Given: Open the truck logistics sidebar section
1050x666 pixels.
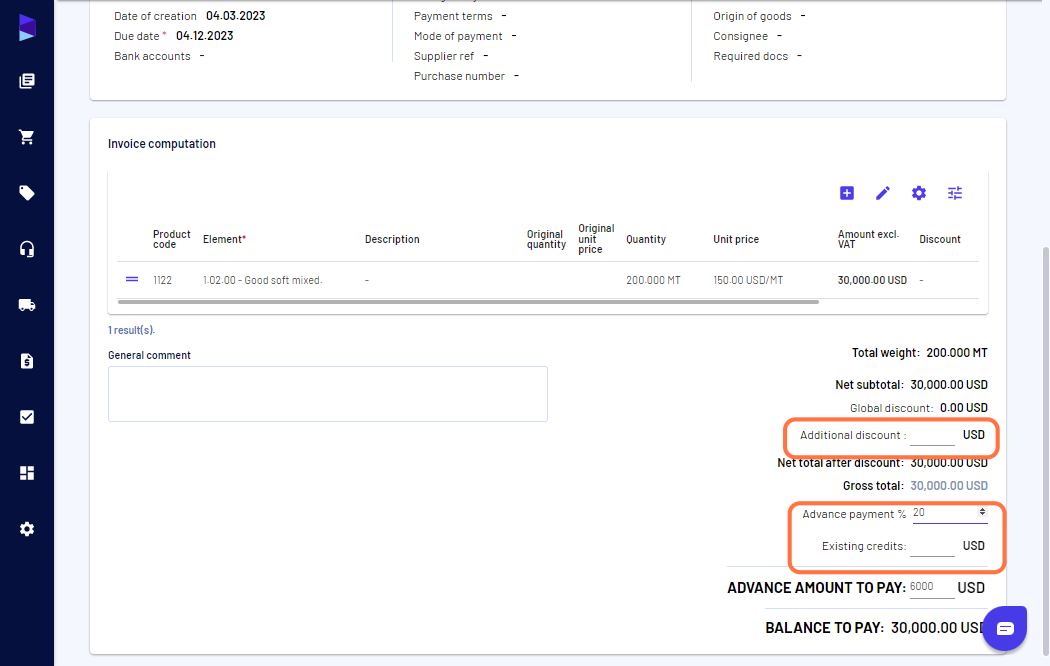Looking at the screenshot, I should pos(27,305).
